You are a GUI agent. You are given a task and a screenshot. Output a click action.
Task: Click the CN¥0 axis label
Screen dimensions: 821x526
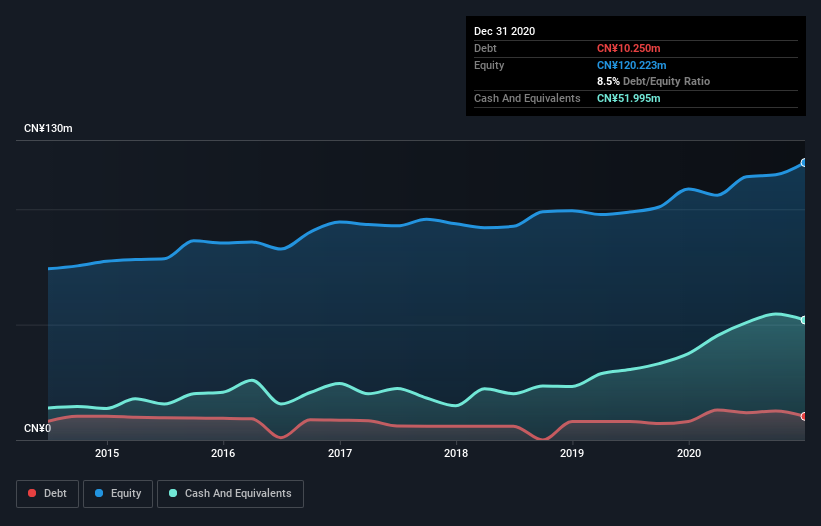click(38, 428)
